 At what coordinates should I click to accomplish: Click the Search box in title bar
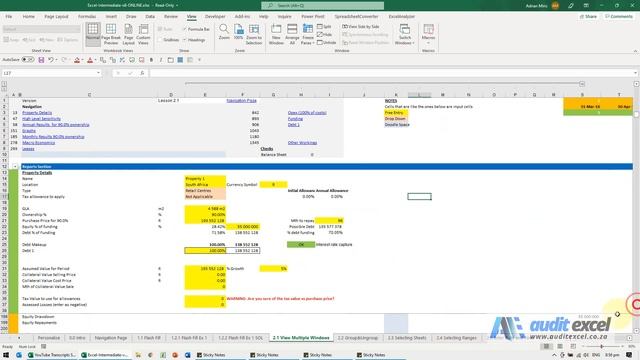point(322,6)
